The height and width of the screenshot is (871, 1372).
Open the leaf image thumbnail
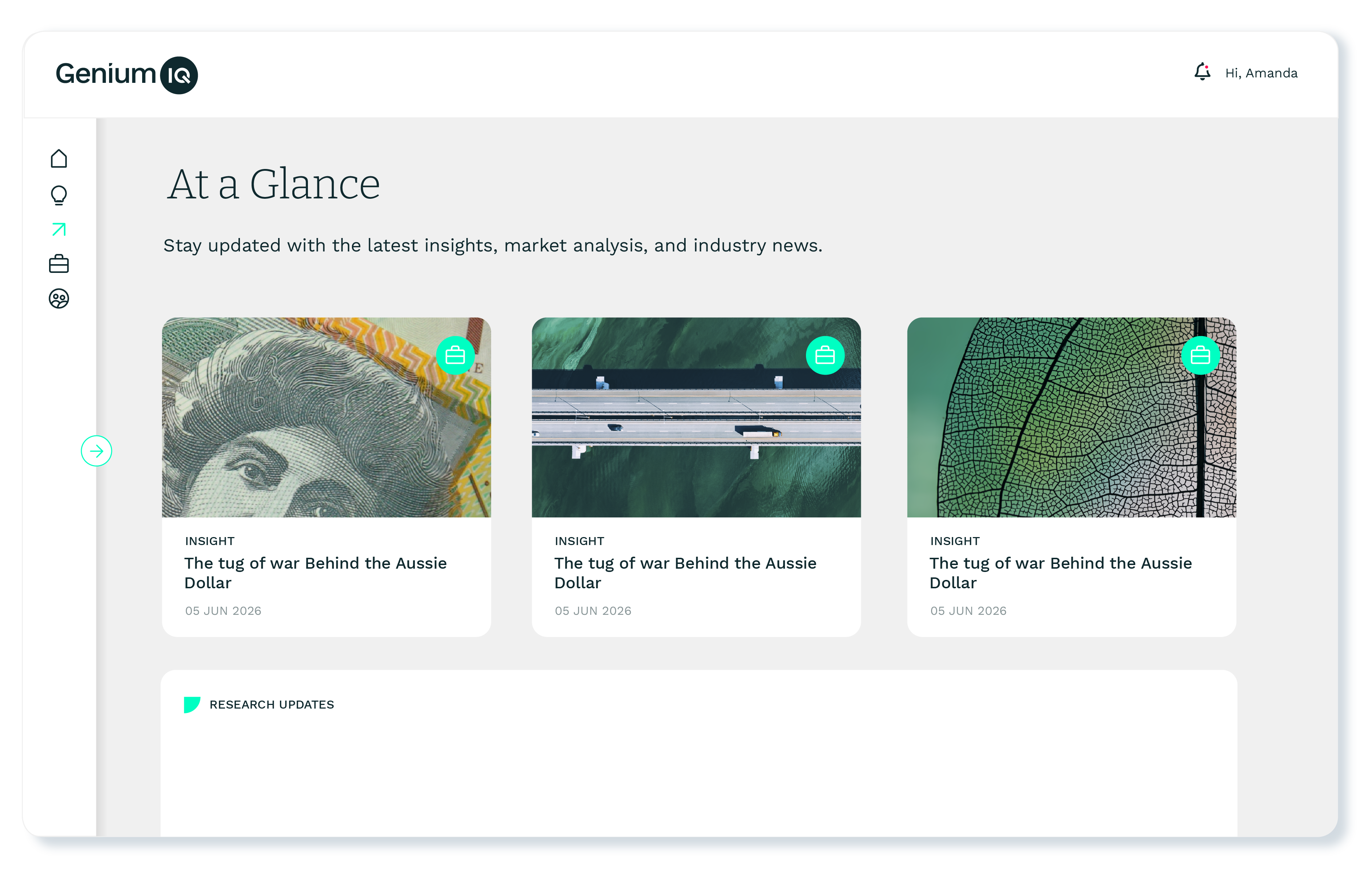(x=1072, y=418)
